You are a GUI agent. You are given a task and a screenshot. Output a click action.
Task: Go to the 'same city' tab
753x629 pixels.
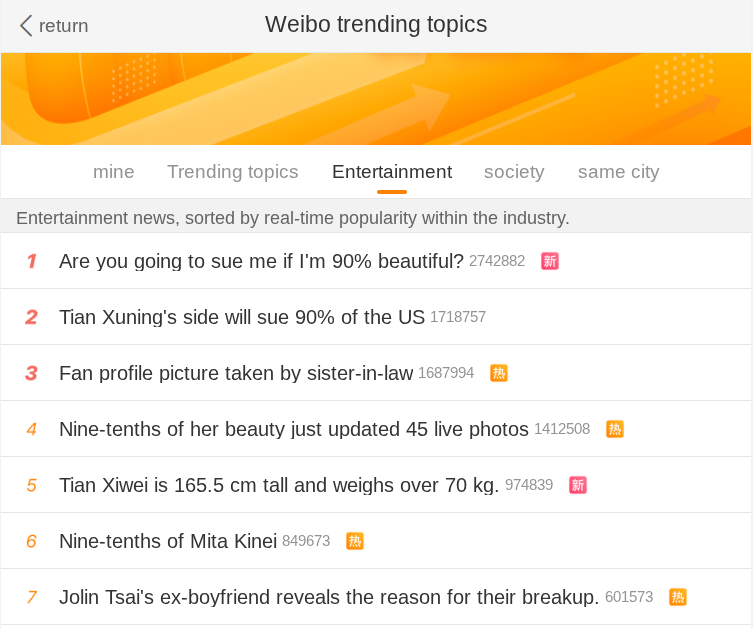[x=619, y=172]
